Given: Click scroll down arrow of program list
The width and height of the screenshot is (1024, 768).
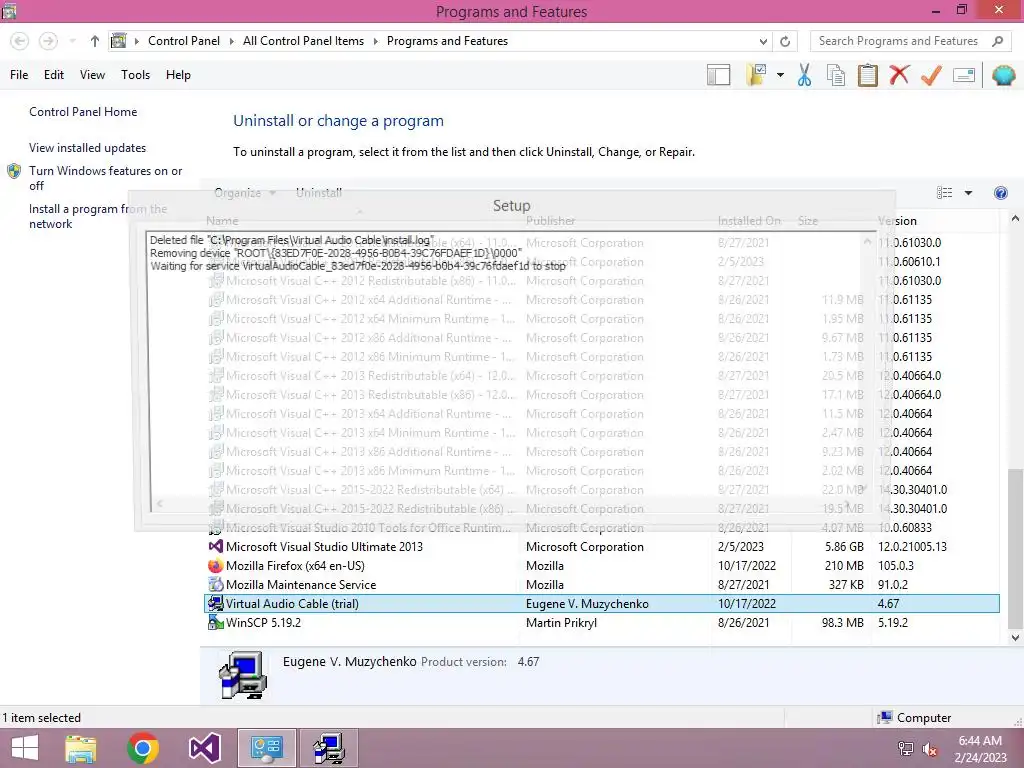Looking at the screenshot, I should (x=1015, y=637).
